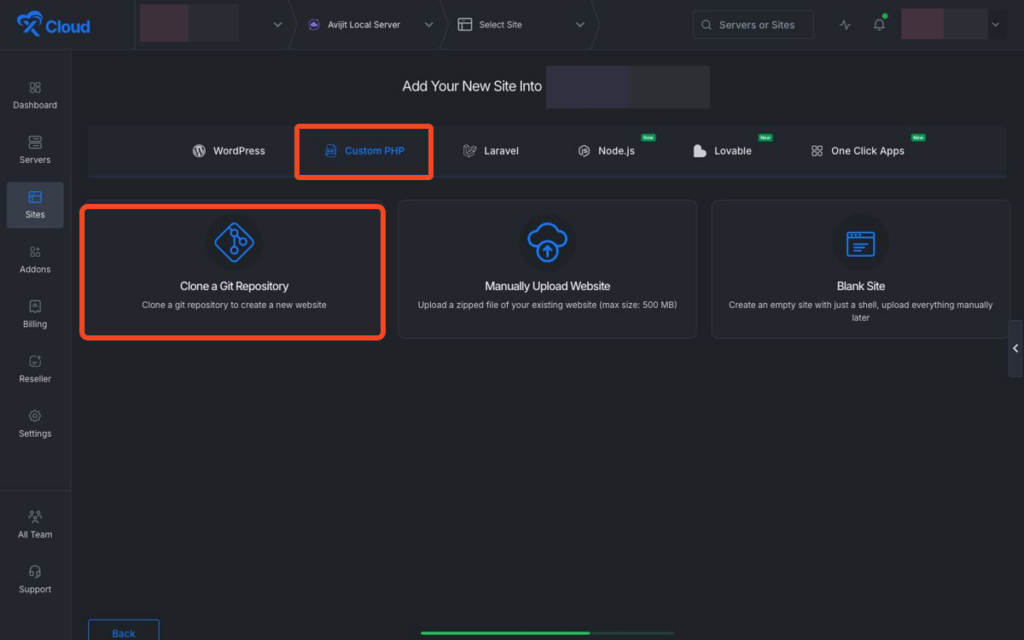Open Addons in the sidebar

(35, 260)
